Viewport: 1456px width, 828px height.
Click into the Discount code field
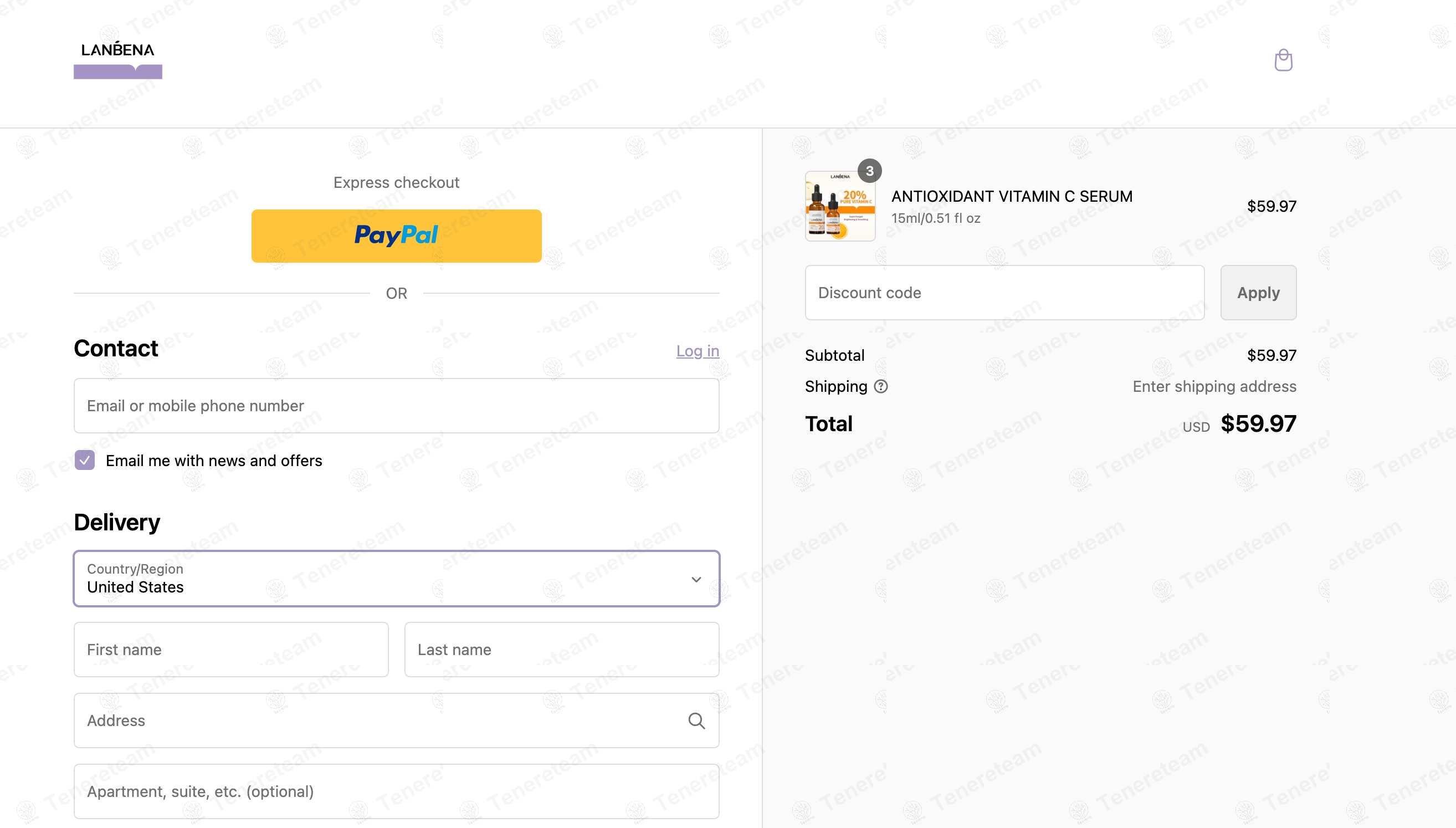tap(1005, 292)
